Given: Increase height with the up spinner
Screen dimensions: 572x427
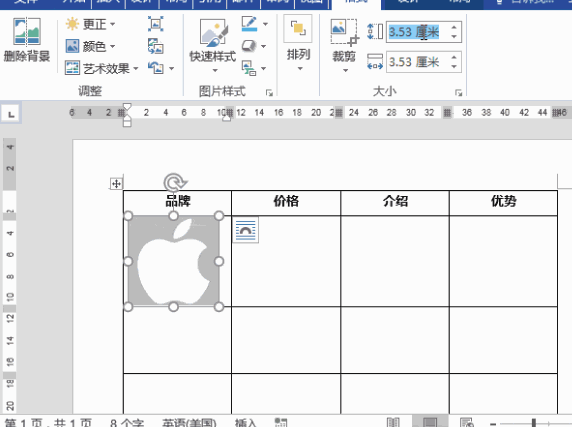Looking at the screenshot, I should click(454, 27).
